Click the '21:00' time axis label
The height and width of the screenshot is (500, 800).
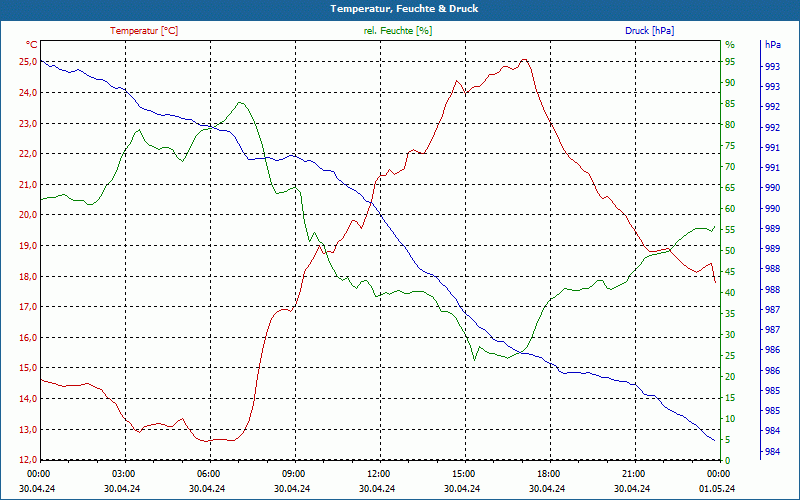(633, 474)
